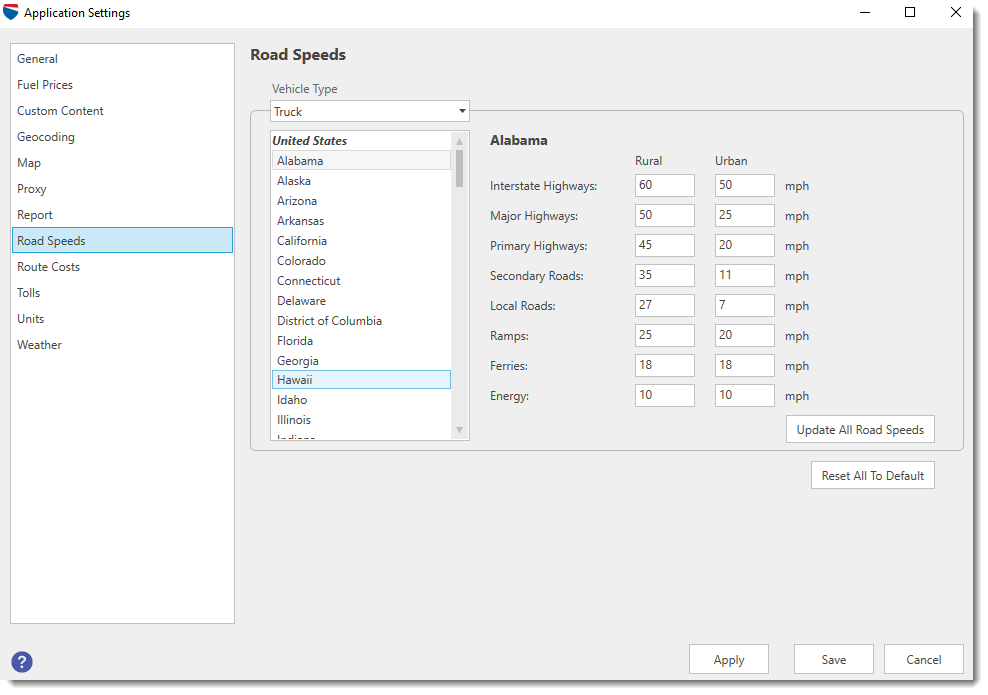Image resolution: width=988 pixels, height=695 pixels.
Task: Select Hawaii in the state list
Action: (x=295, y=380)
